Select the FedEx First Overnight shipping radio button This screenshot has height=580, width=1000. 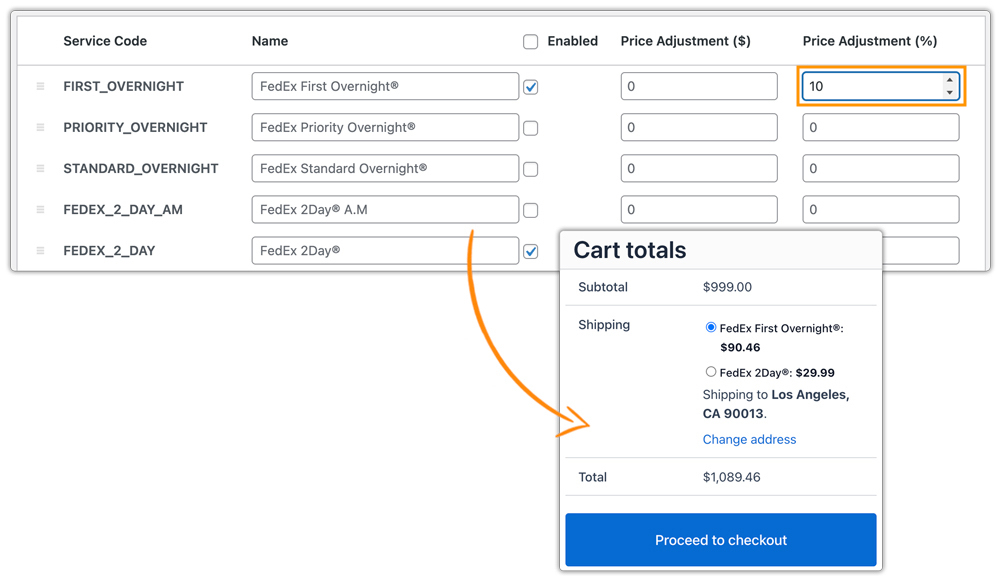711,326
